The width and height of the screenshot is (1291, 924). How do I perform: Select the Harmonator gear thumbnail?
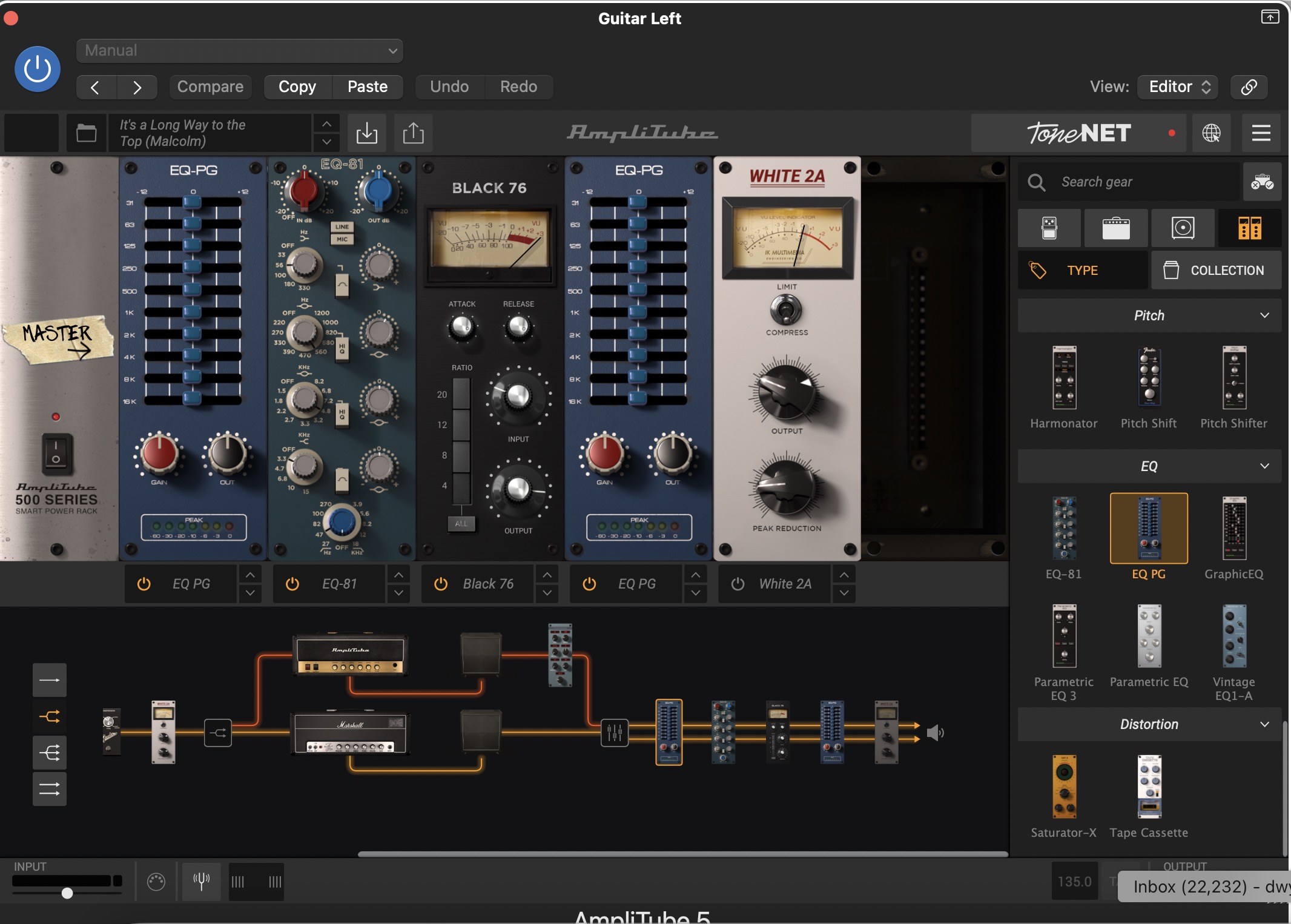click(x=1064, y=378)
